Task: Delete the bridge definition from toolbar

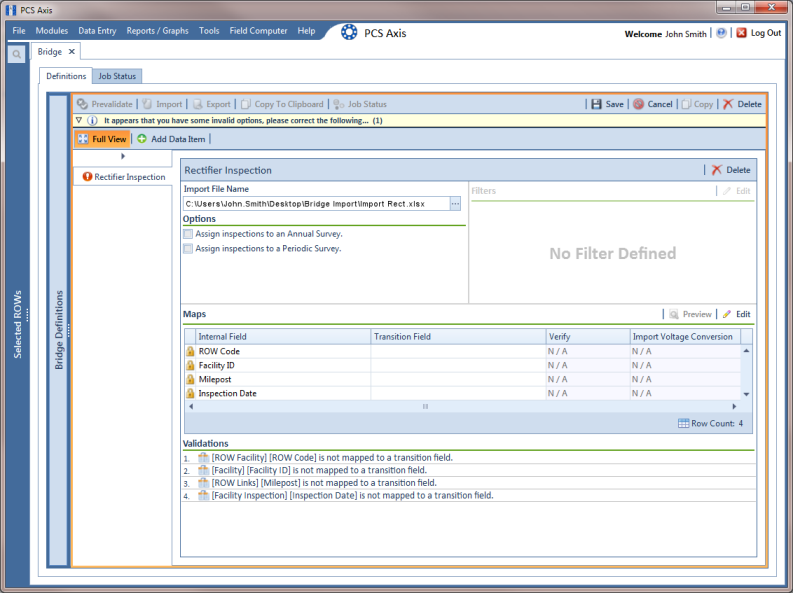Action: (742, 104)
